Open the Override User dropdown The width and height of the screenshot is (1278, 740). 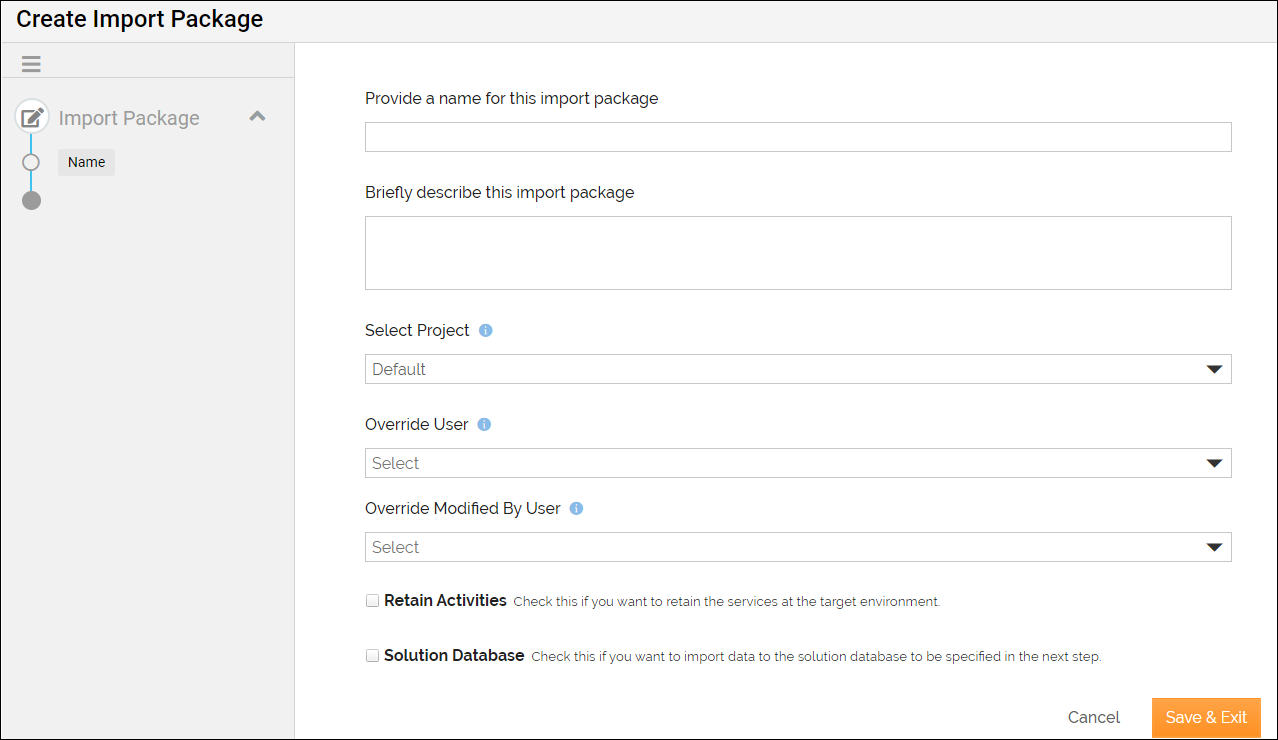[x=797, y=463]
